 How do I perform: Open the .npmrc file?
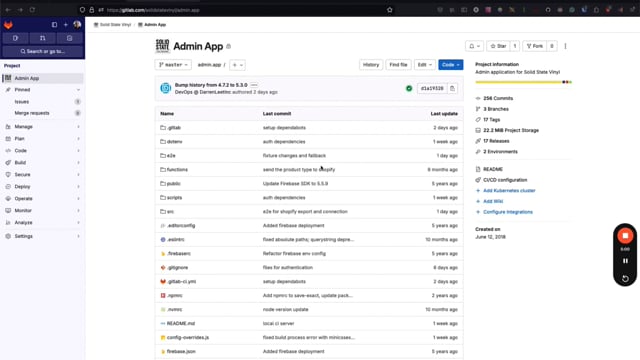(175, 296)
